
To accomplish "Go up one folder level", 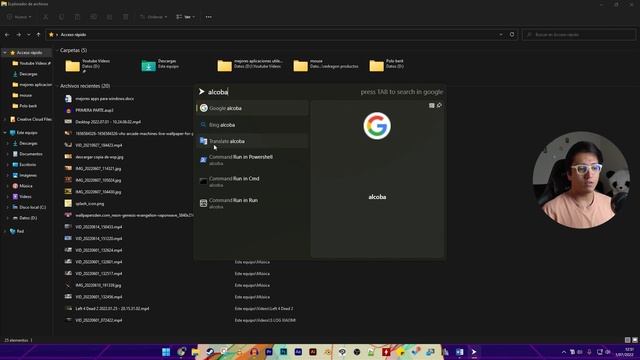I will click(38, 35).
